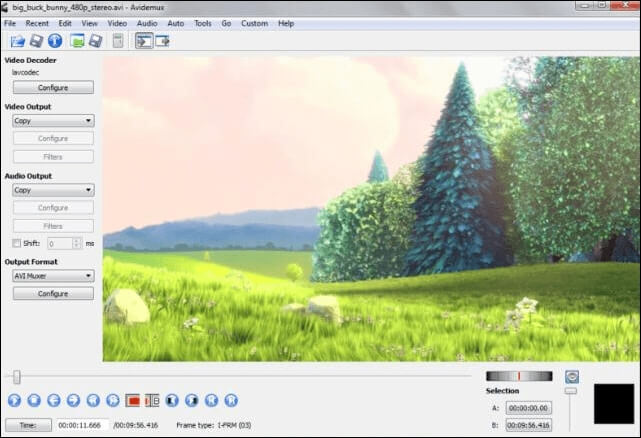Show video information with the blue info icon
The image size is (641, 438).
[55, 41]
